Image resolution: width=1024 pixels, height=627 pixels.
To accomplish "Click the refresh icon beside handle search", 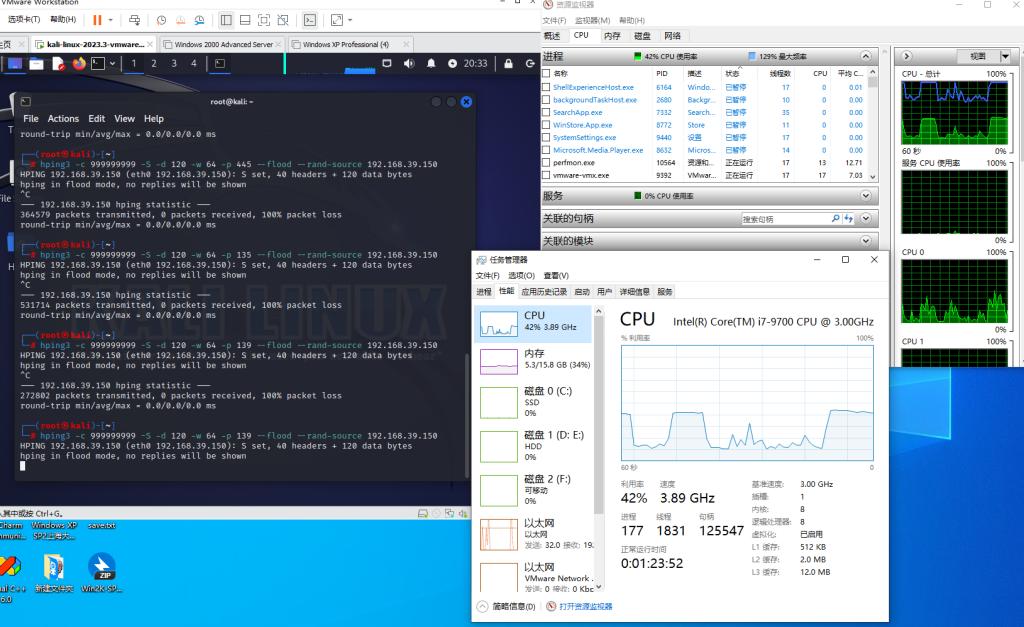I will [848, 219].
